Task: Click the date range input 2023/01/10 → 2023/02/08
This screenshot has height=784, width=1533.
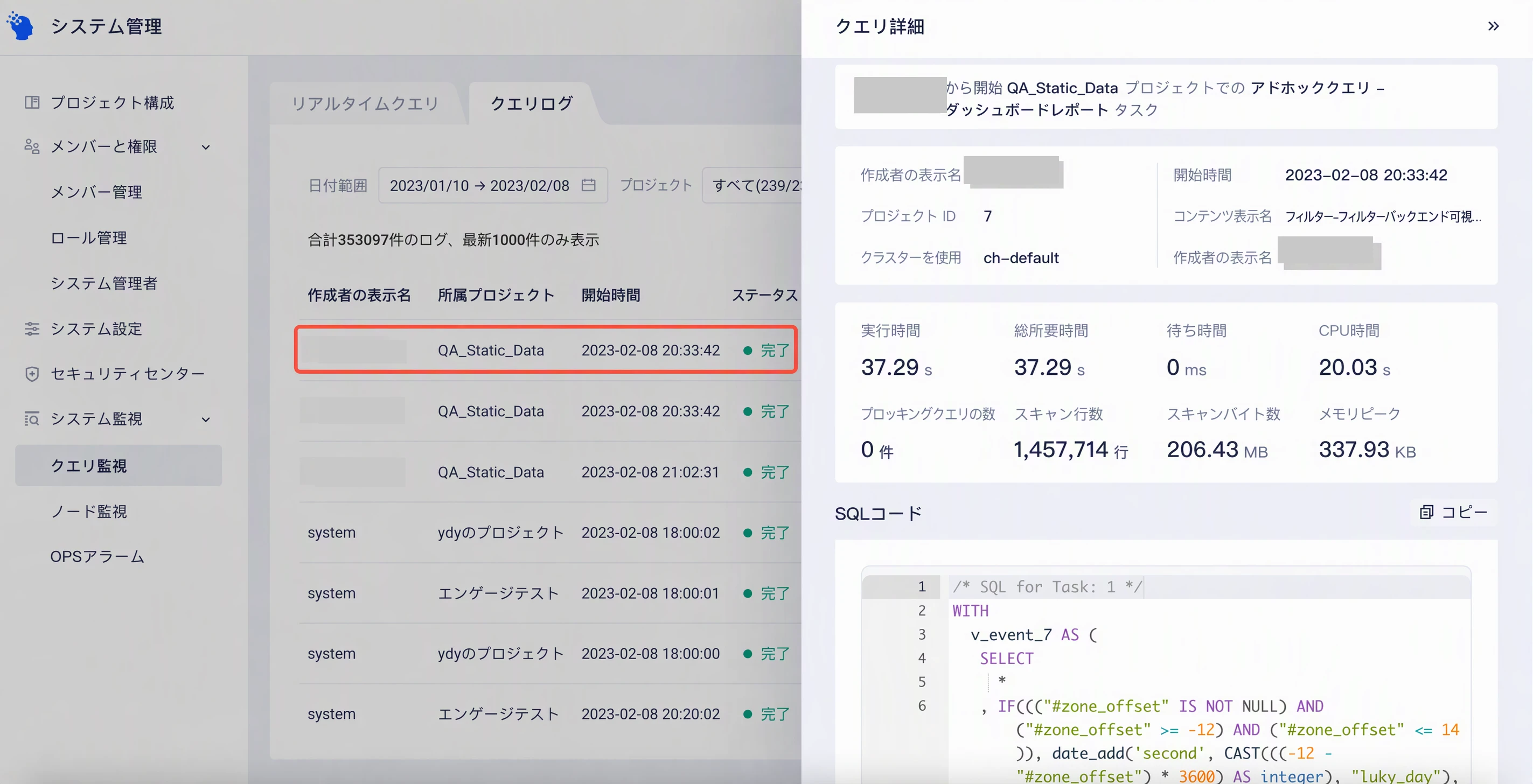Action: click(493, 185)
